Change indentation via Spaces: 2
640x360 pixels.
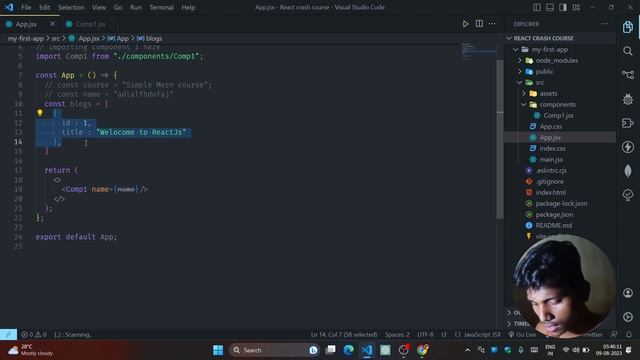pyautogui.click(x=397, y=334)
